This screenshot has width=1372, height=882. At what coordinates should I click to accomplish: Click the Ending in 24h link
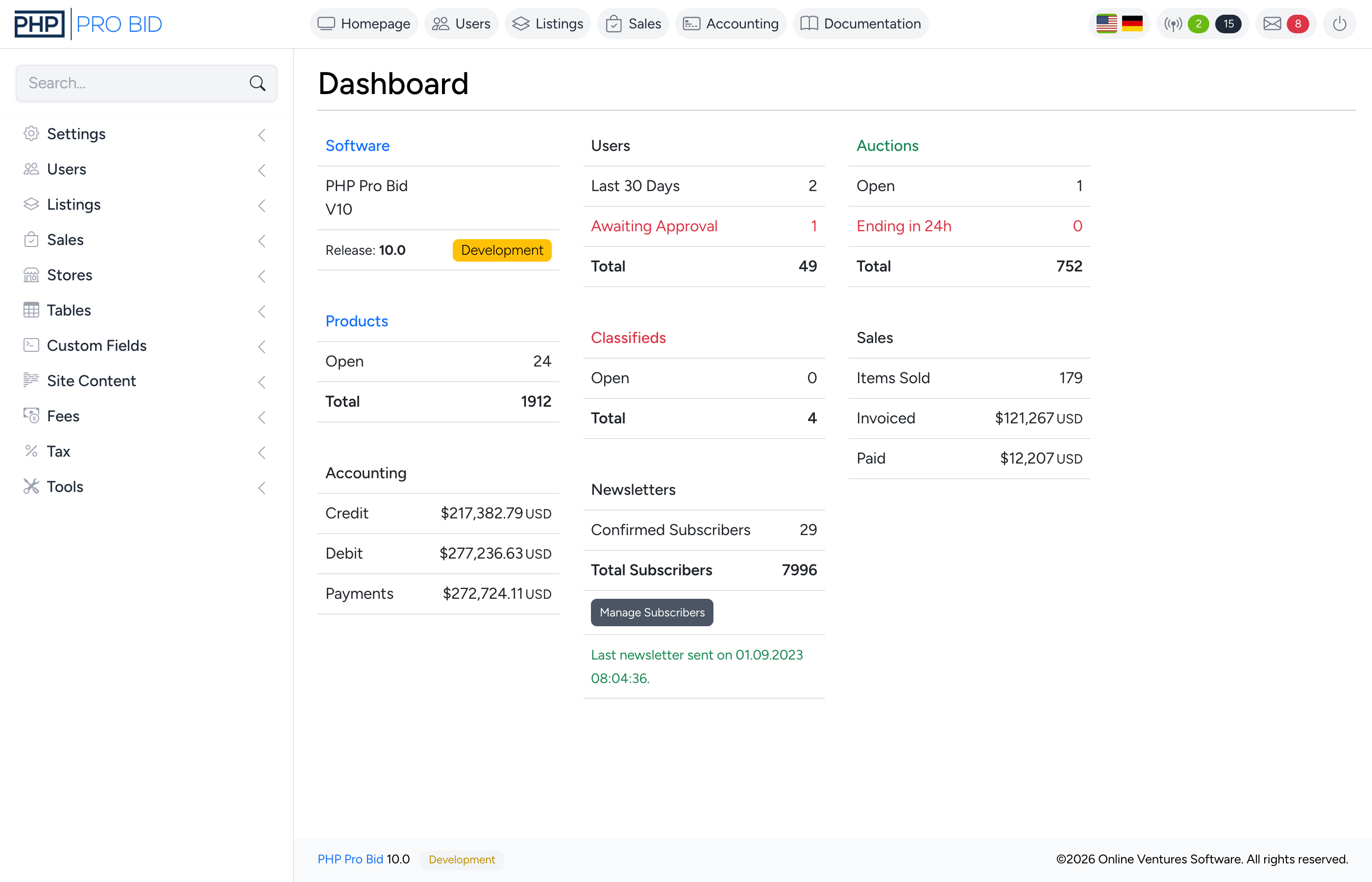[x=904, y=226]
